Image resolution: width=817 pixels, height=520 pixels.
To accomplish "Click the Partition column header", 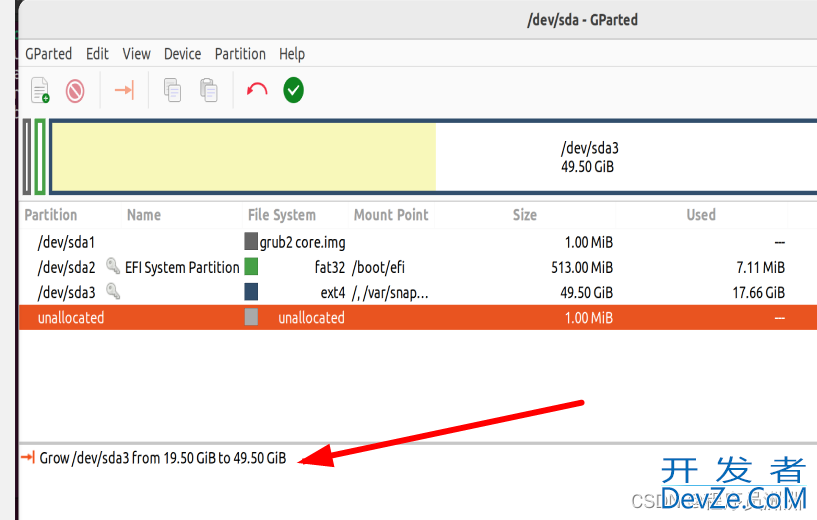I will click(x=51, y=215).
